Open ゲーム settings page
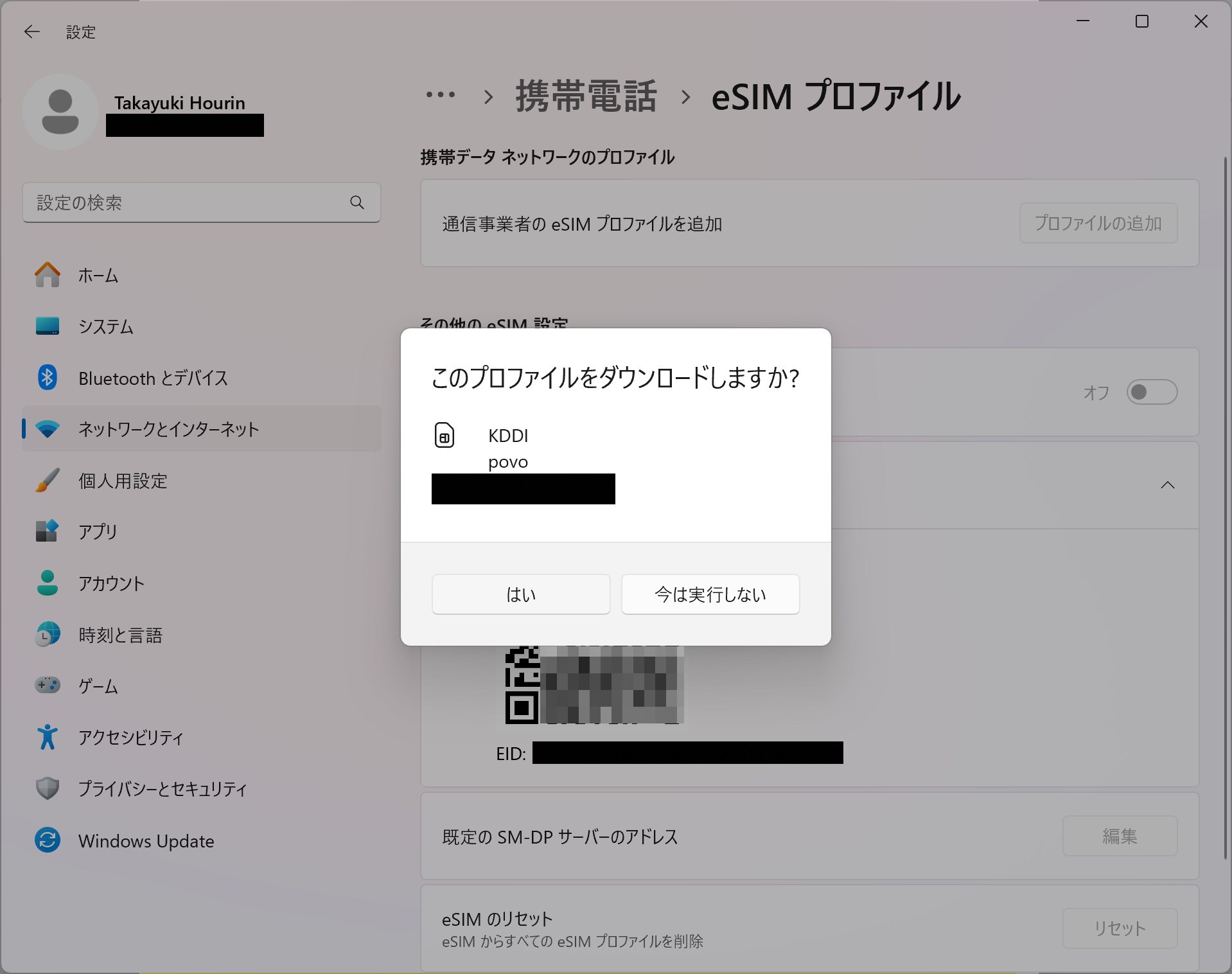The width and height of the screenshot is (1232, 974). 201,686
